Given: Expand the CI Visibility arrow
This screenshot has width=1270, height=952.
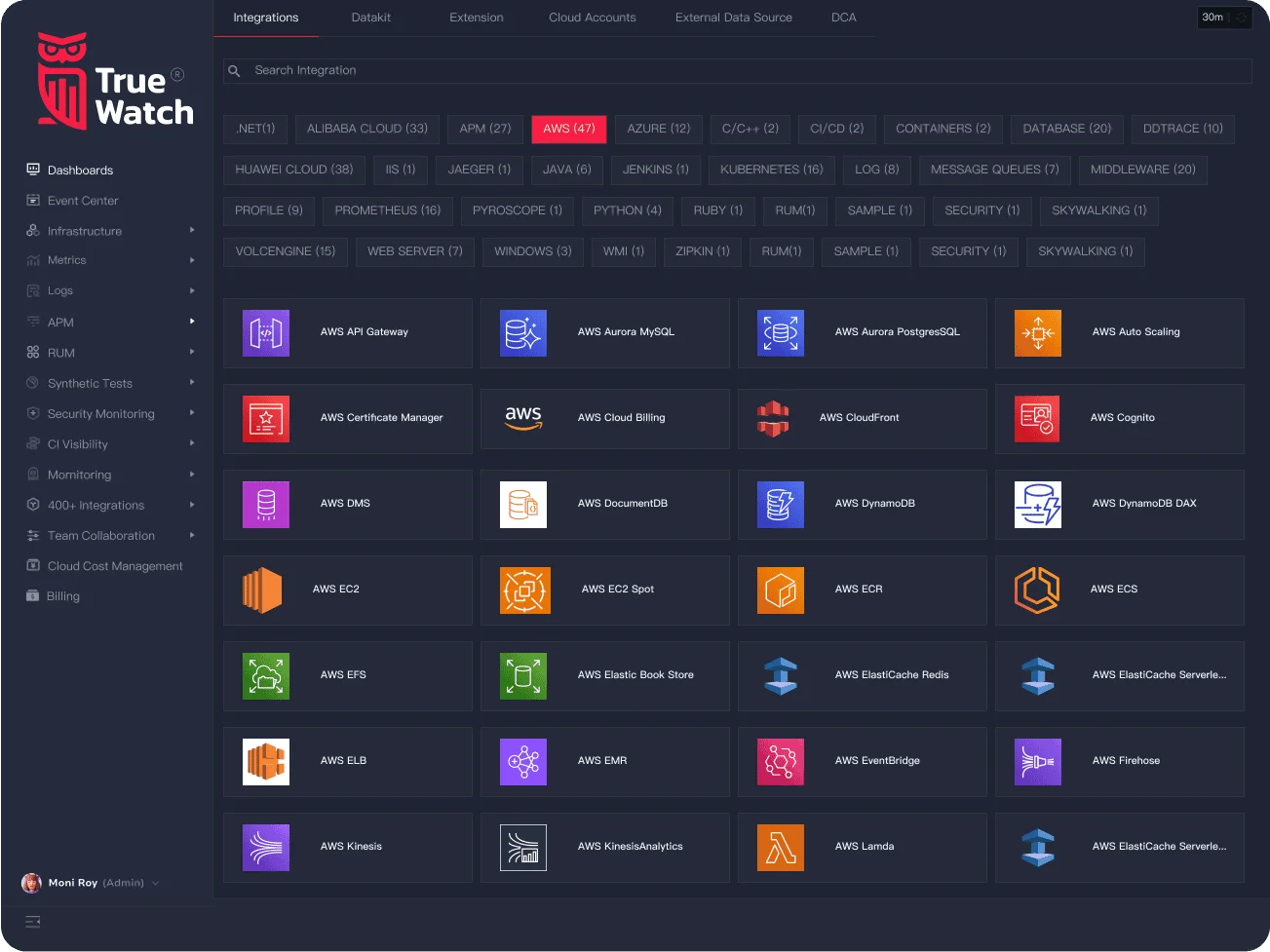Looking at the screenshot, I should (x=192, y=442).
